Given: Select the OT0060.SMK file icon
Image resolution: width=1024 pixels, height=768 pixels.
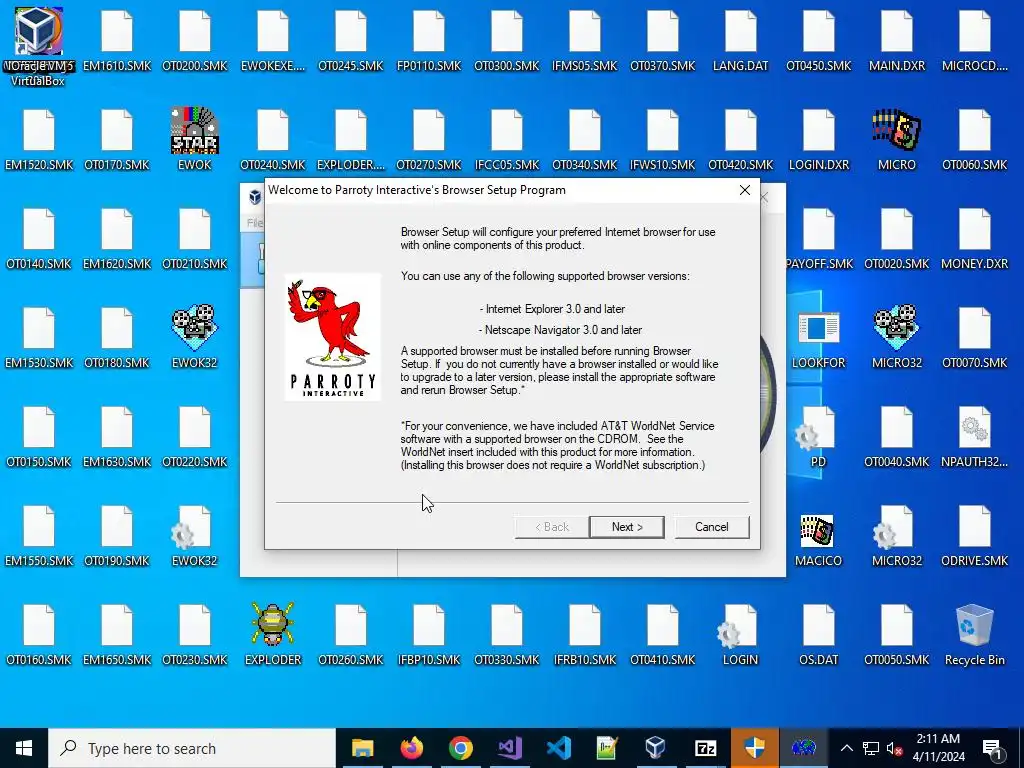Looking at the screenshot, I should pyautogui.click(x=974, y=138).
